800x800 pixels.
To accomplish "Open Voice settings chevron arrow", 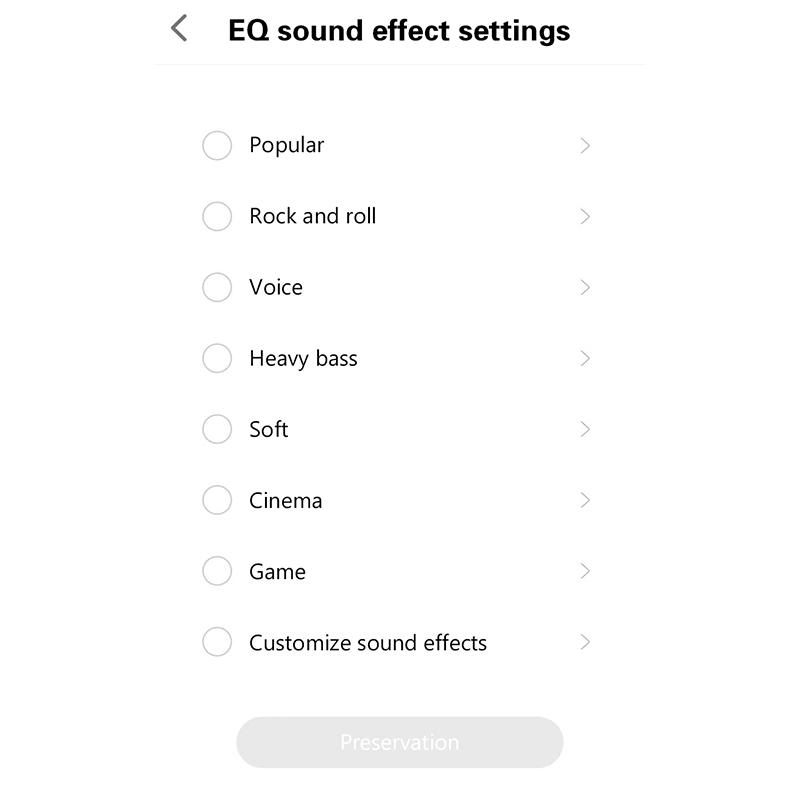I will click(x=585, y=288).
